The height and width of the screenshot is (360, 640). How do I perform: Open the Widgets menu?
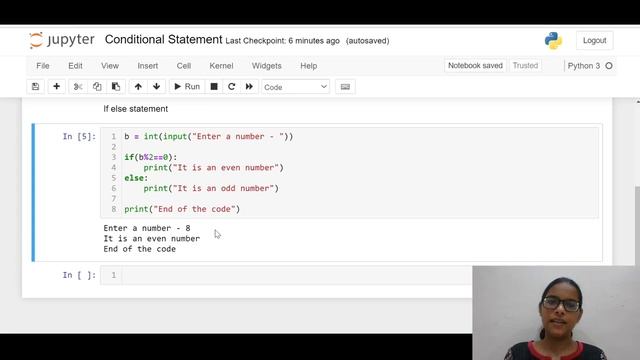pos(267,66)
